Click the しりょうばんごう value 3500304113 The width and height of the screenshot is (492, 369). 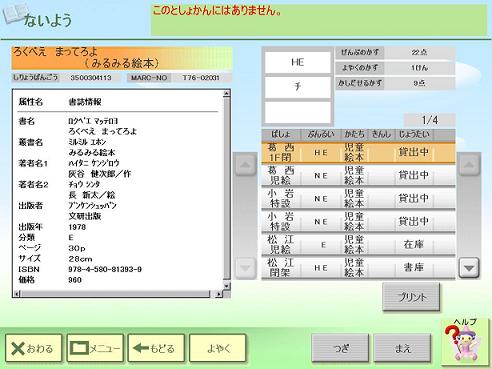coord(91,78)
